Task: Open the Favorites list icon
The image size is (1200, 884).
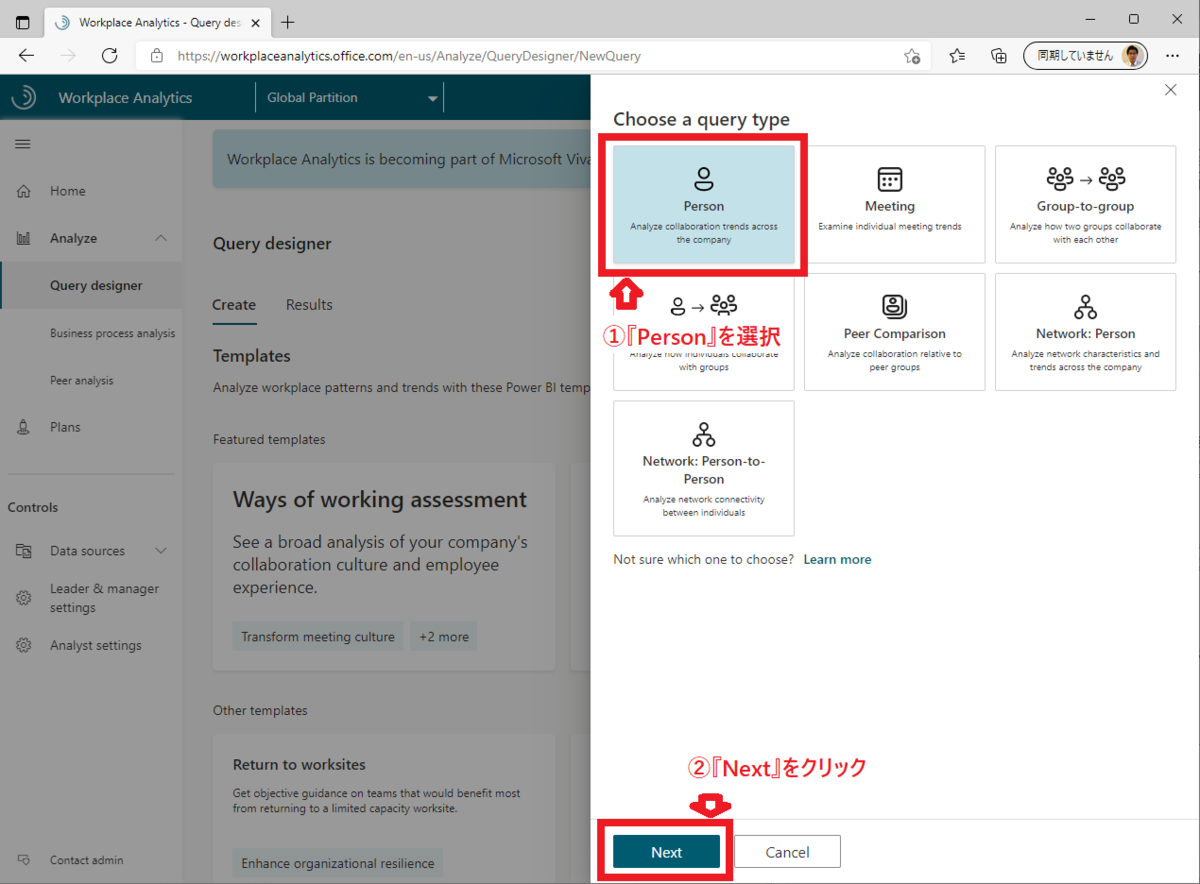Action: point(957,56)
